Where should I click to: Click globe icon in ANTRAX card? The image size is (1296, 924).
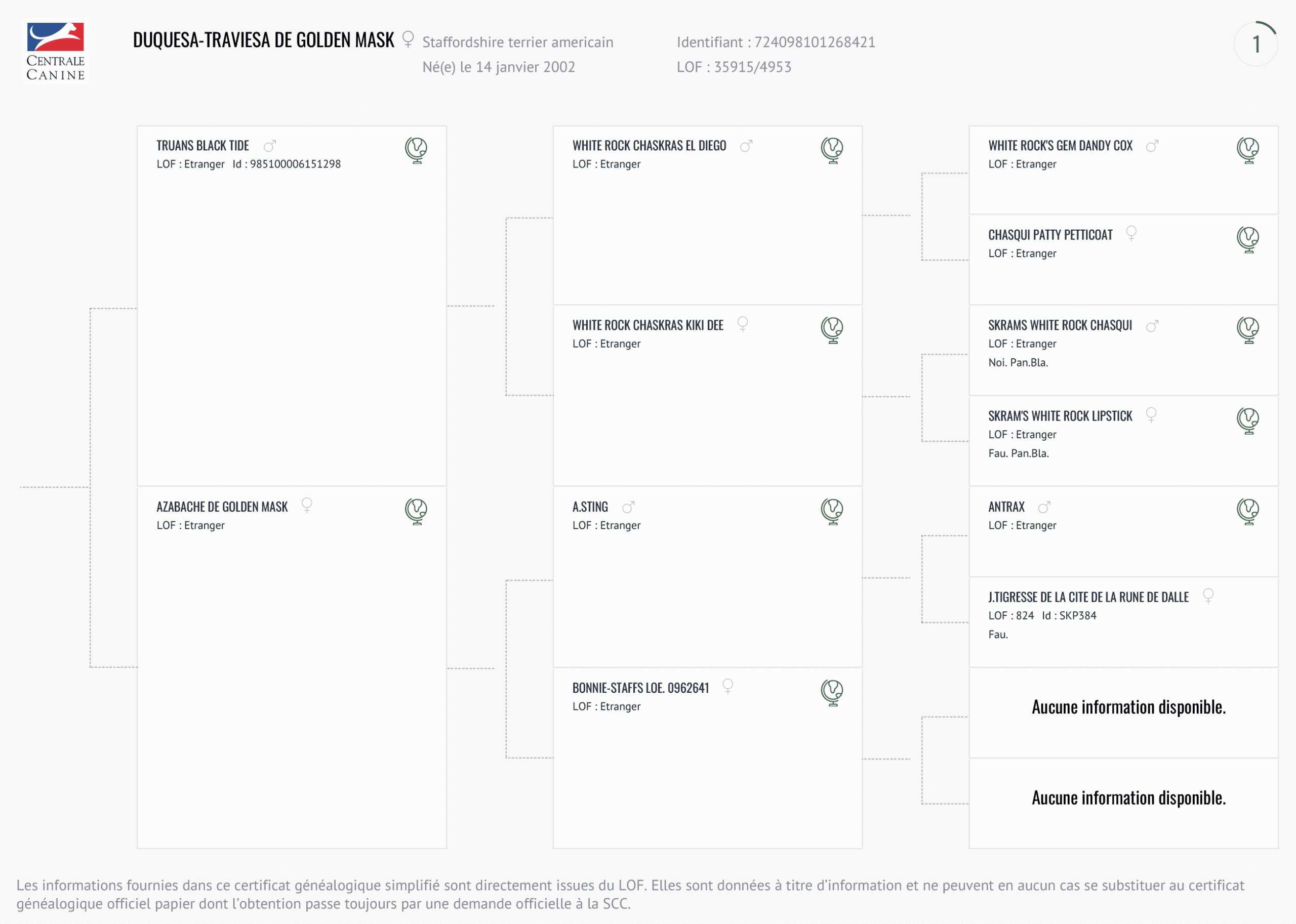pos(1247,511)
